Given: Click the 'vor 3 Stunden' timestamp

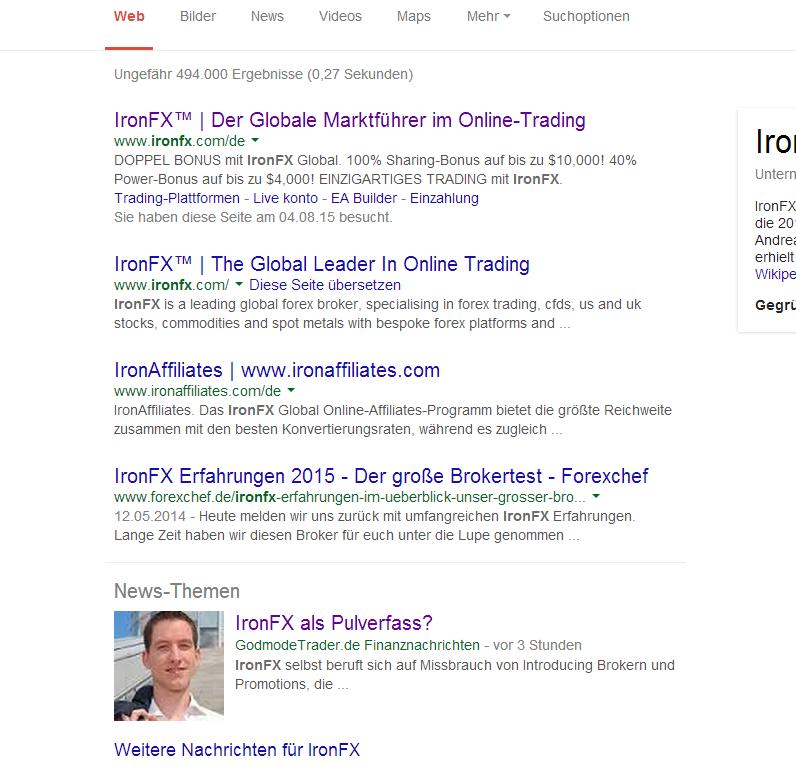Looking at the screenshot, I should 537,645.
